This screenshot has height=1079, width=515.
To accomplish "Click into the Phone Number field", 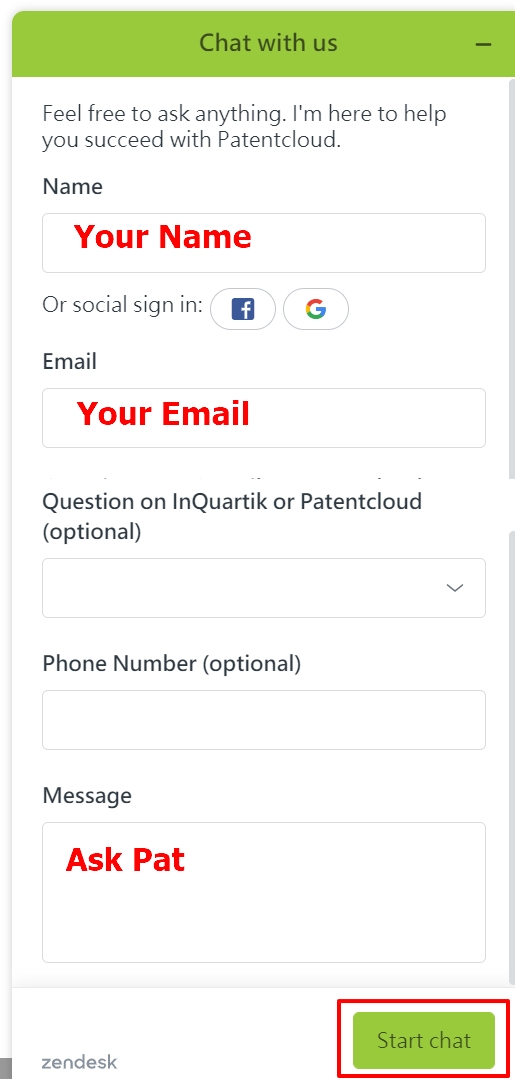I will point(264,720).
